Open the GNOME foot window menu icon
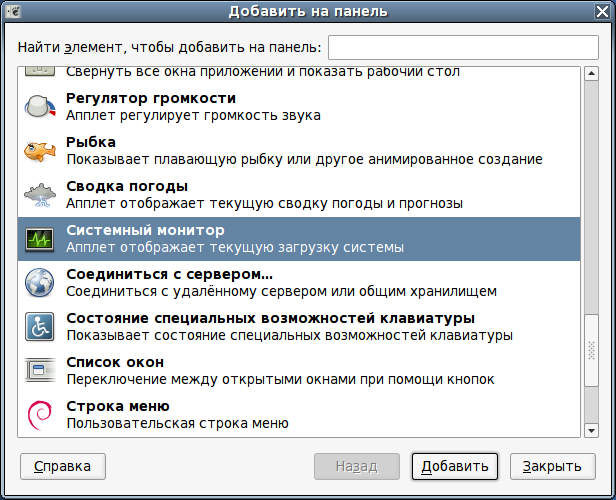616x500 pixels. point(13,11)
